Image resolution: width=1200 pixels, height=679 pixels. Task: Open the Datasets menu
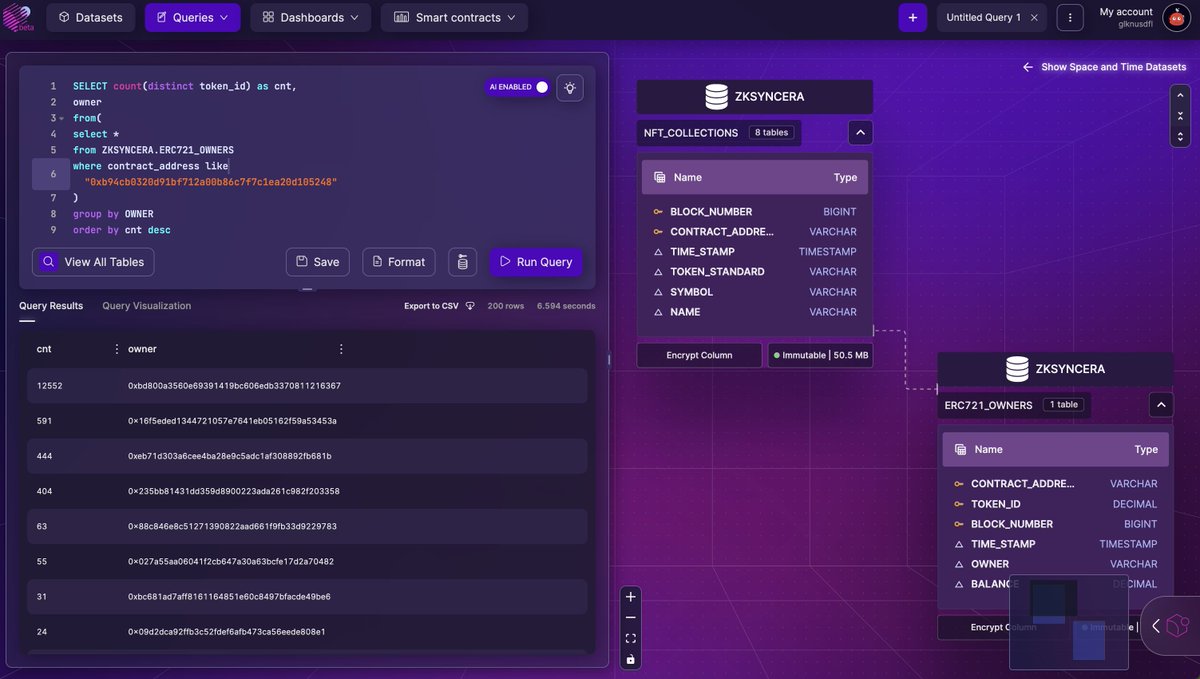click(x=90, y=17)
